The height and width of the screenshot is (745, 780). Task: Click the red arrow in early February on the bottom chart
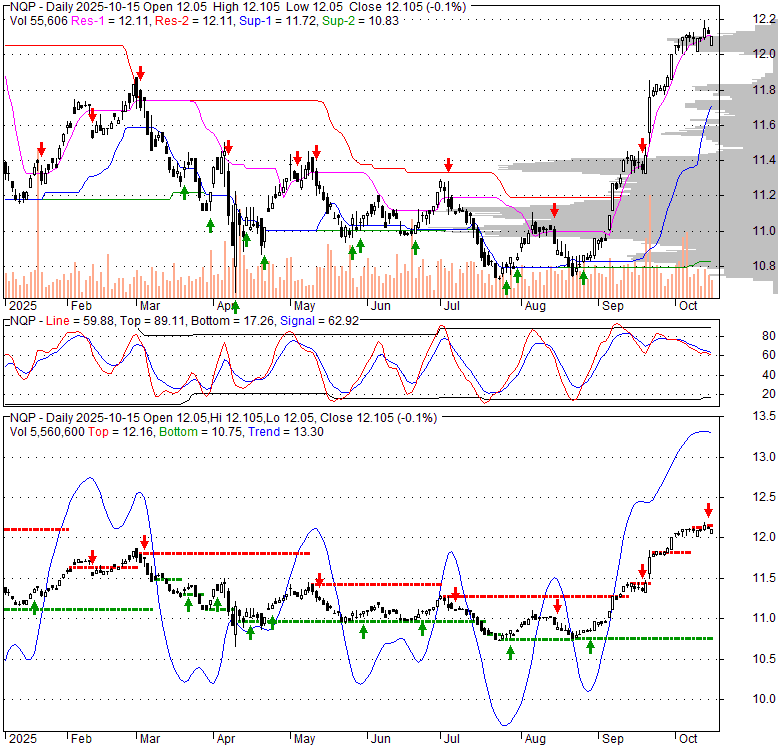92,557
